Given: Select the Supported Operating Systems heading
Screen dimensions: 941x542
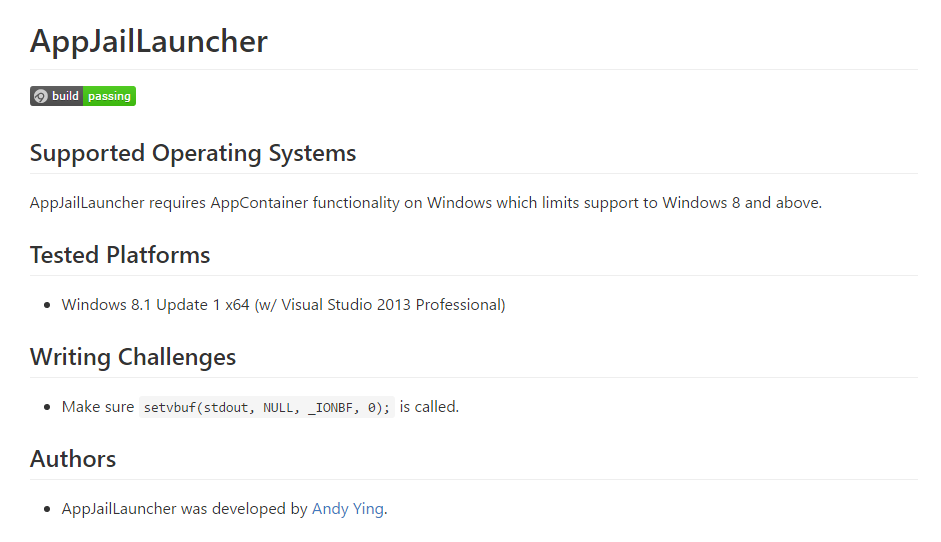Looking at the screenshot, I should click(x=193, y=153).
